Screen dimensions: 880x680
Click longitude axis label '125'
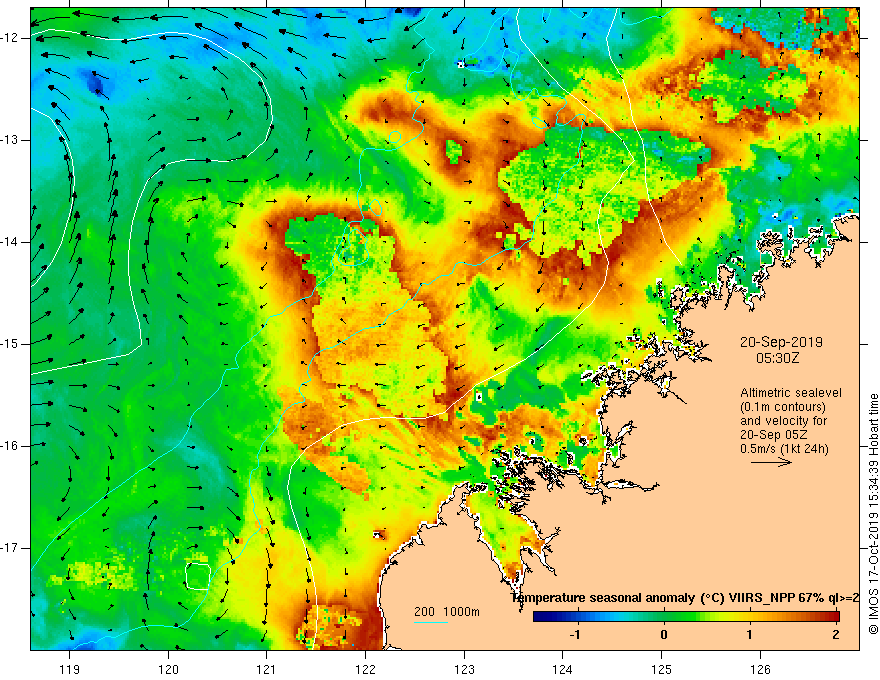[x=662, y=669]
